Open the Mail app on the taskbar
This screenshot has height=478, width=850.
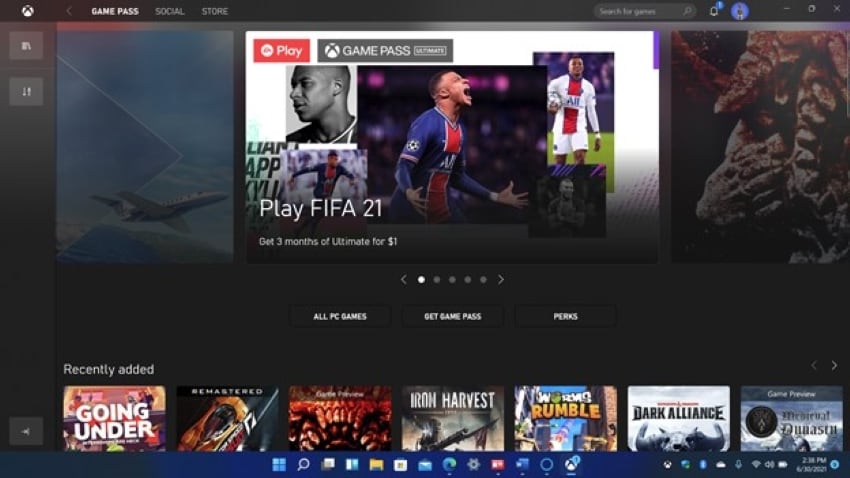tap(425, 464)
